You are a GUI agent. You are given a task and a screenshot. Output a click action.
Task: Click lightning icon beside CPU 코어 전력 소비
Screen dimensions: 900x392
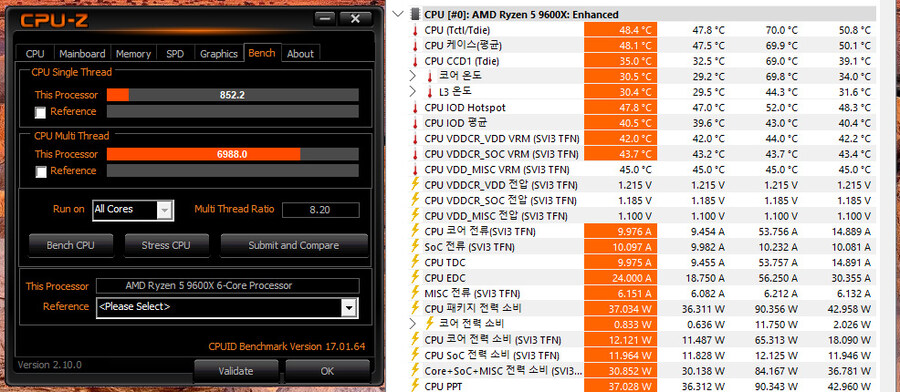pos(416,339)
